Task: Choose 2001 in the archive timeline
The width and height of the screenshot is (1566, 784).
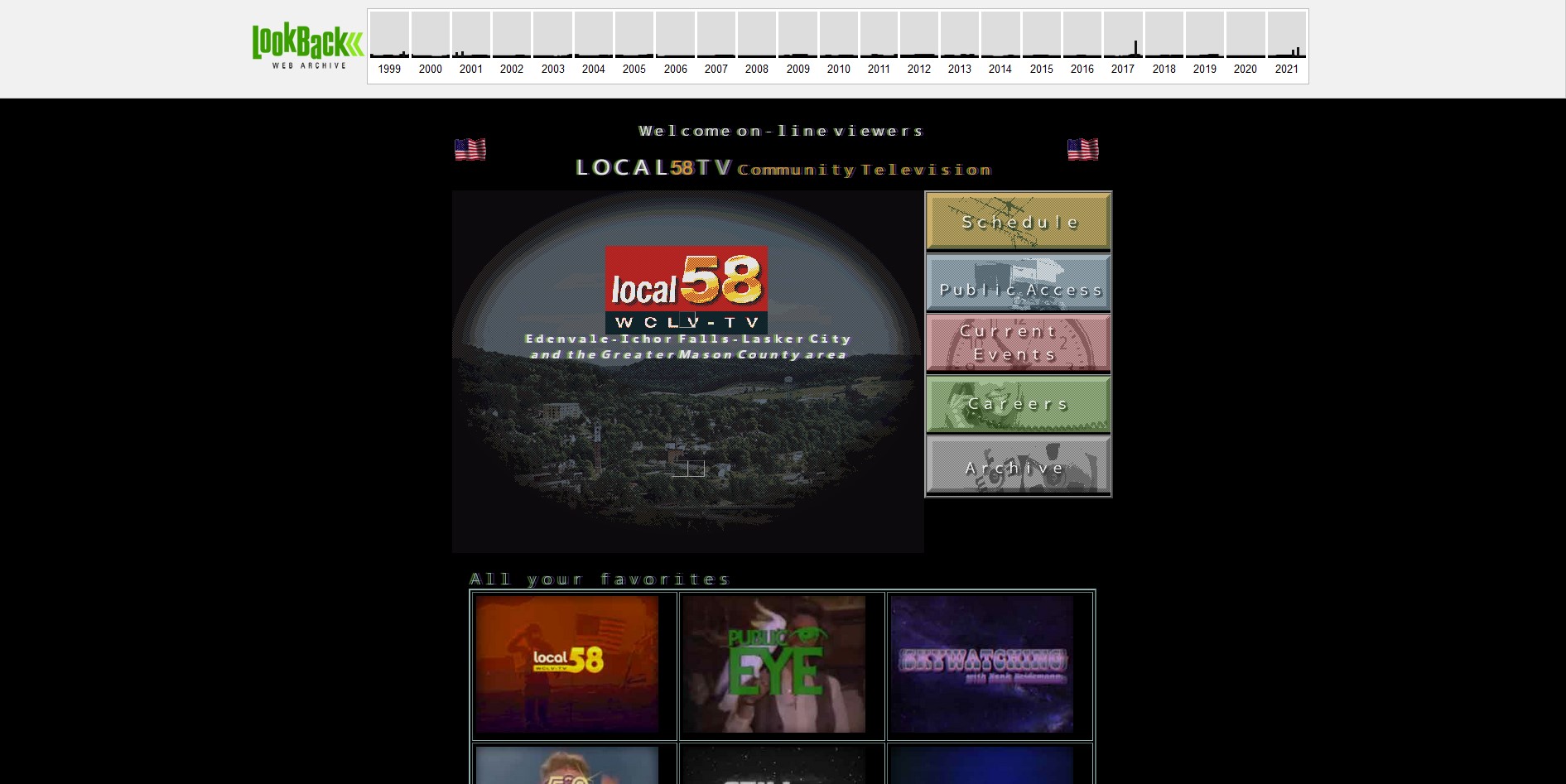Action: [x=471, y=46]
